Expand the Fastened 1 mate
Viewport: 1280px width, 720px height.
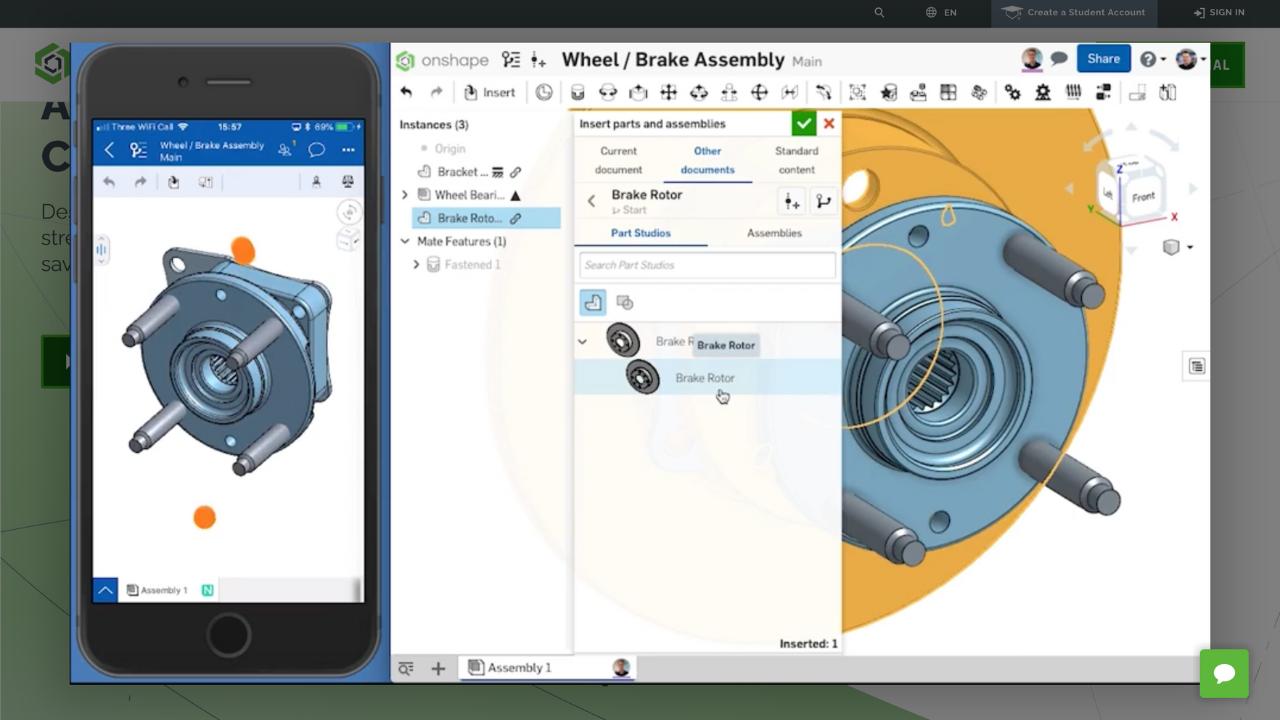click(417, 264)
